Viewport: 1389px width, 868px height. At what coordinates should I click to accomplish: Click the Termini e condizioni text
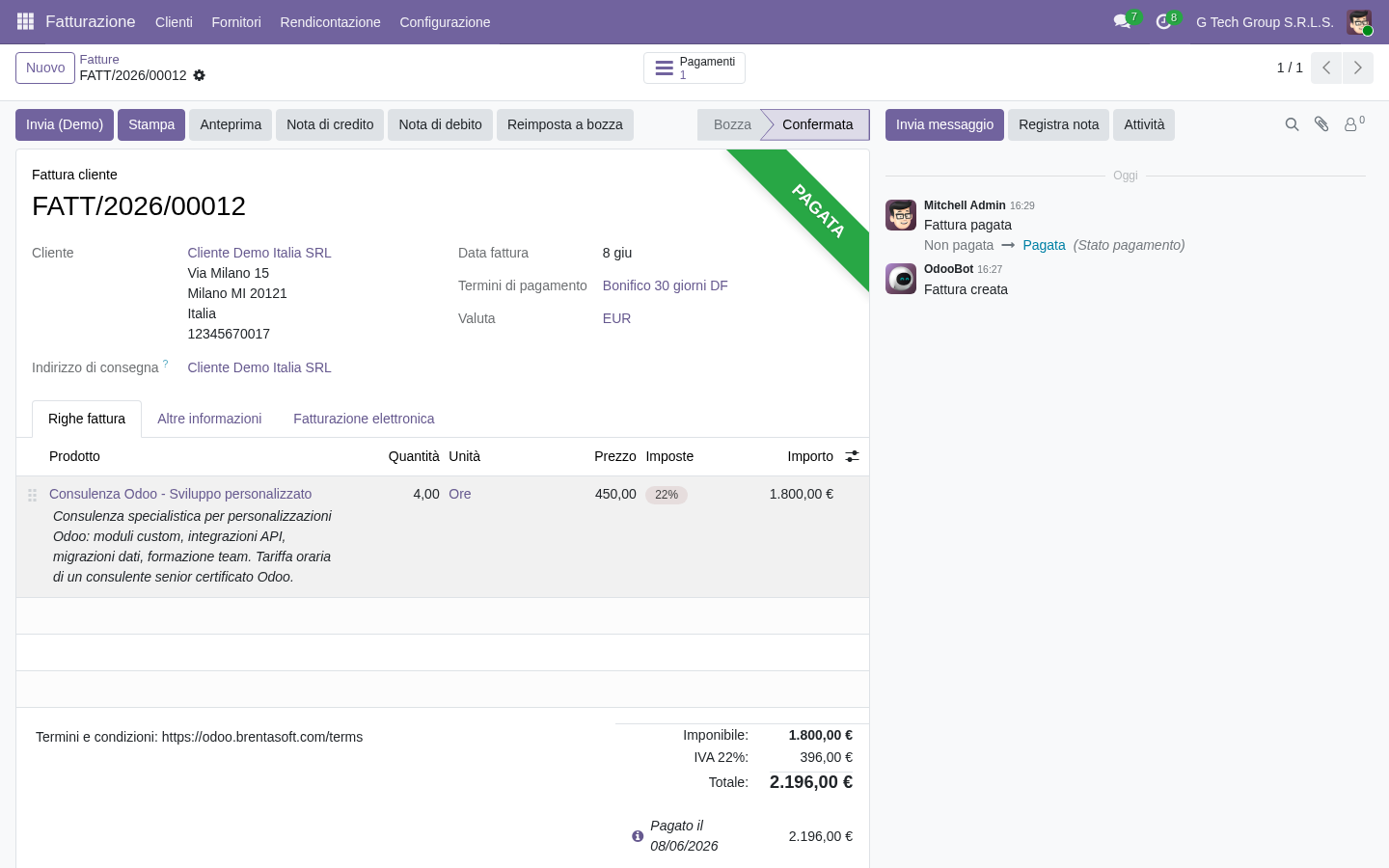click(200, 737)
